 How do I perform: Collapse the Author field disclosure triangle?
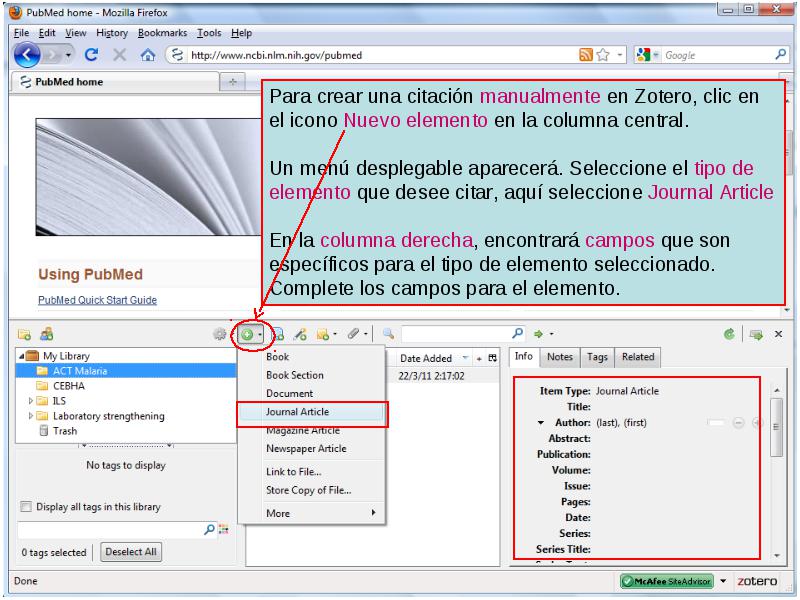tap(541, 422)
